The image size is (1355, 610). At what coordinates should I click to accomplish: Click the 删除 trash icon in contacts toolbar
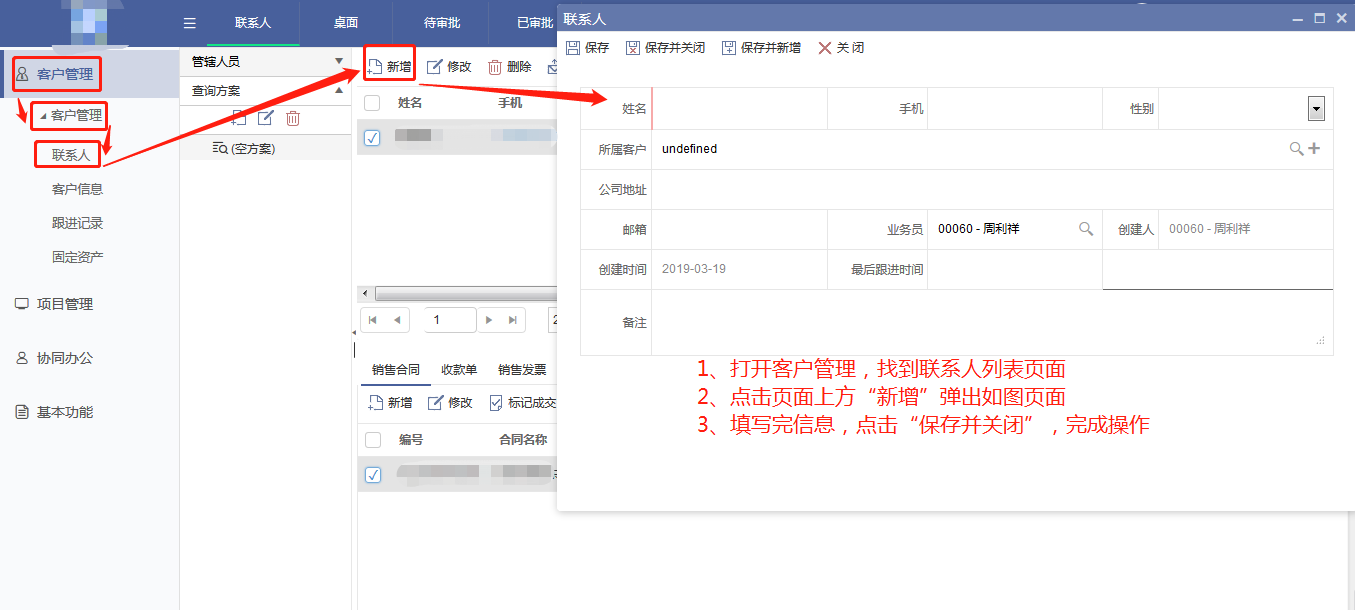495,67
